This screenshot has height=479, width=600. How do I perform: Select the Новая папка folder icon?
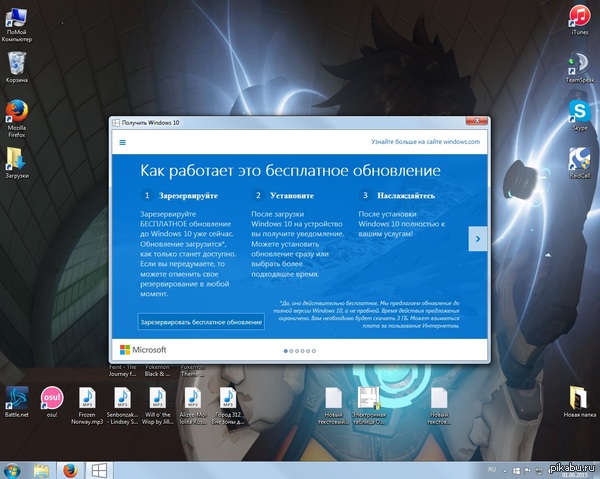tap(580, 402)
